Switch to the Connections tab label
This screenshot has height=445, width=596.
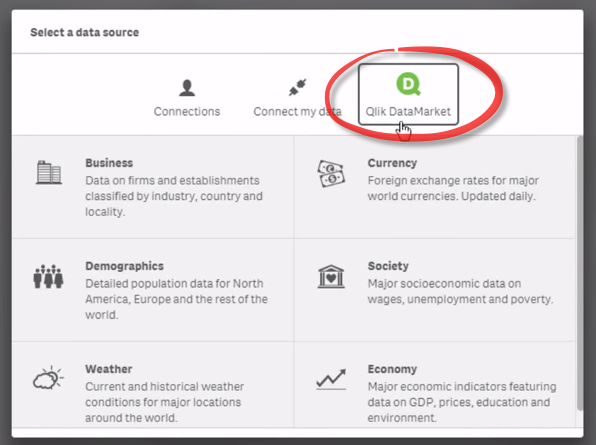click(x=187, y=112)
